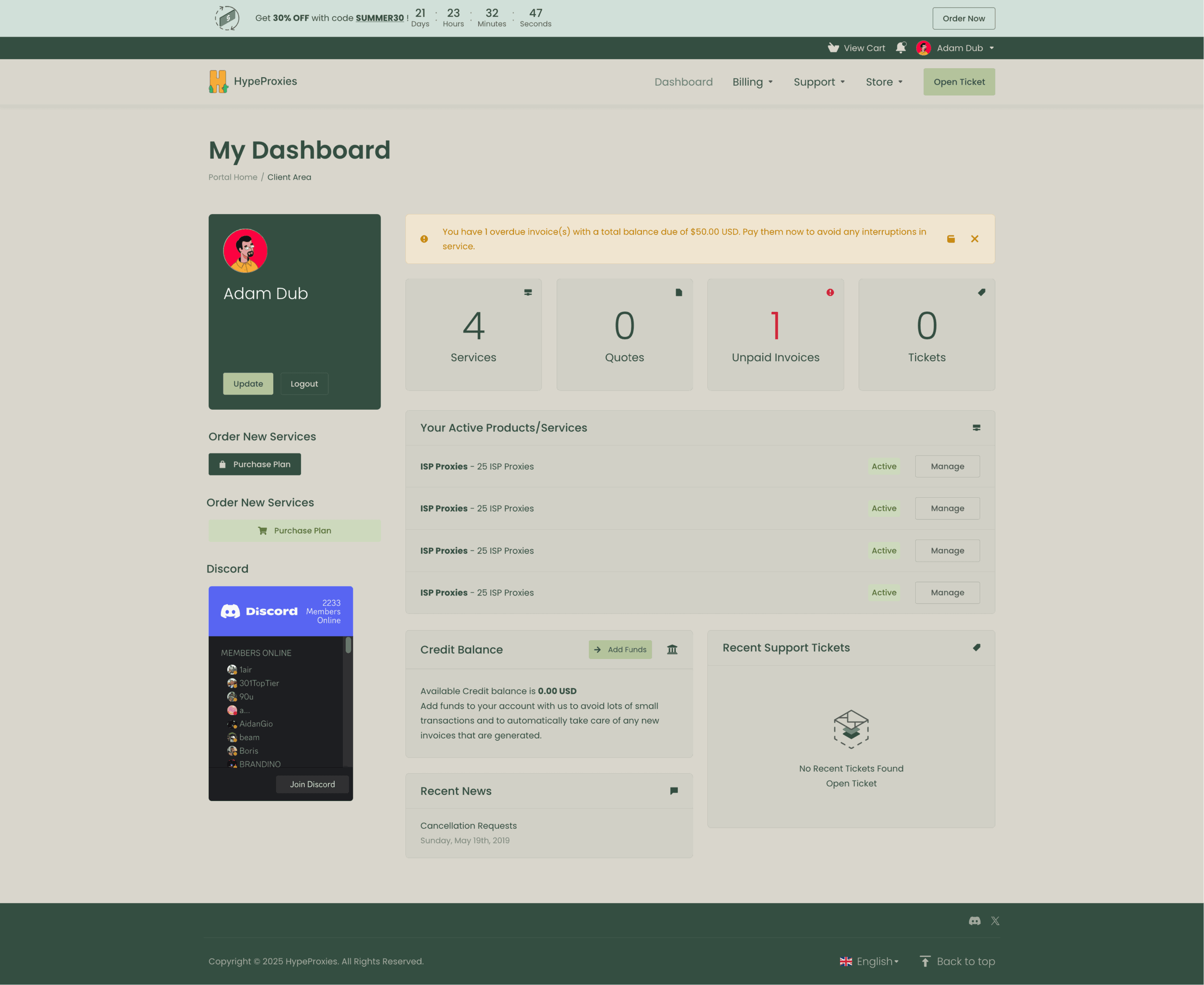Viewport: 1204px width, 985px height.
Task: Open the Portal Home breadcrumb
Action: tap(233, 177)
